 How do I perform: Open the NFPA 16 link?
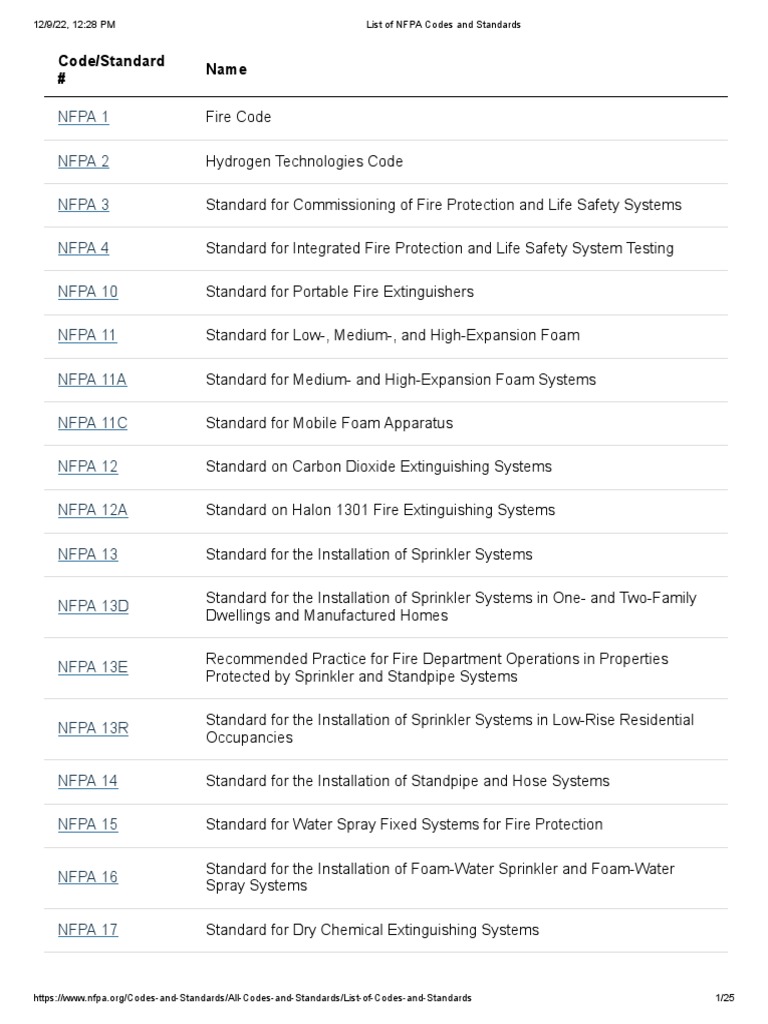pyautogui.click(x=87, y=877)
